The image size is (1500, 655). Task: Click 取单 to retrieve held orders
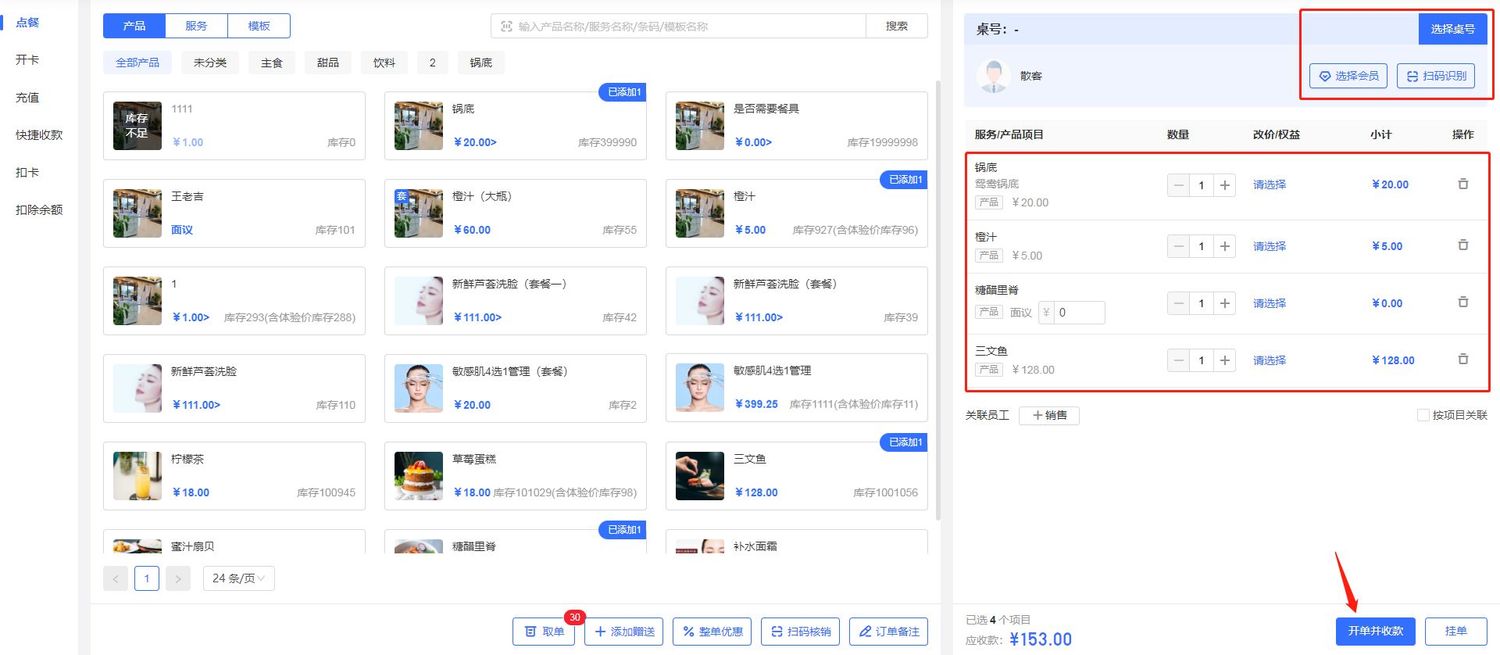tap(544, 632)
